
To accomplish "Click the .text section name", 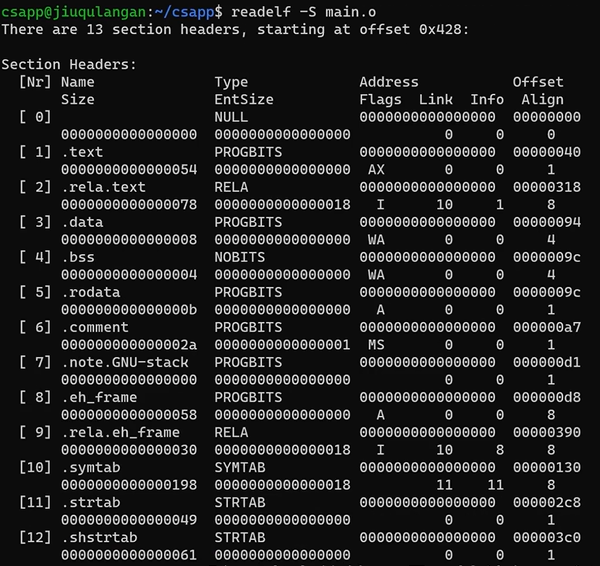I will point(82,152).
